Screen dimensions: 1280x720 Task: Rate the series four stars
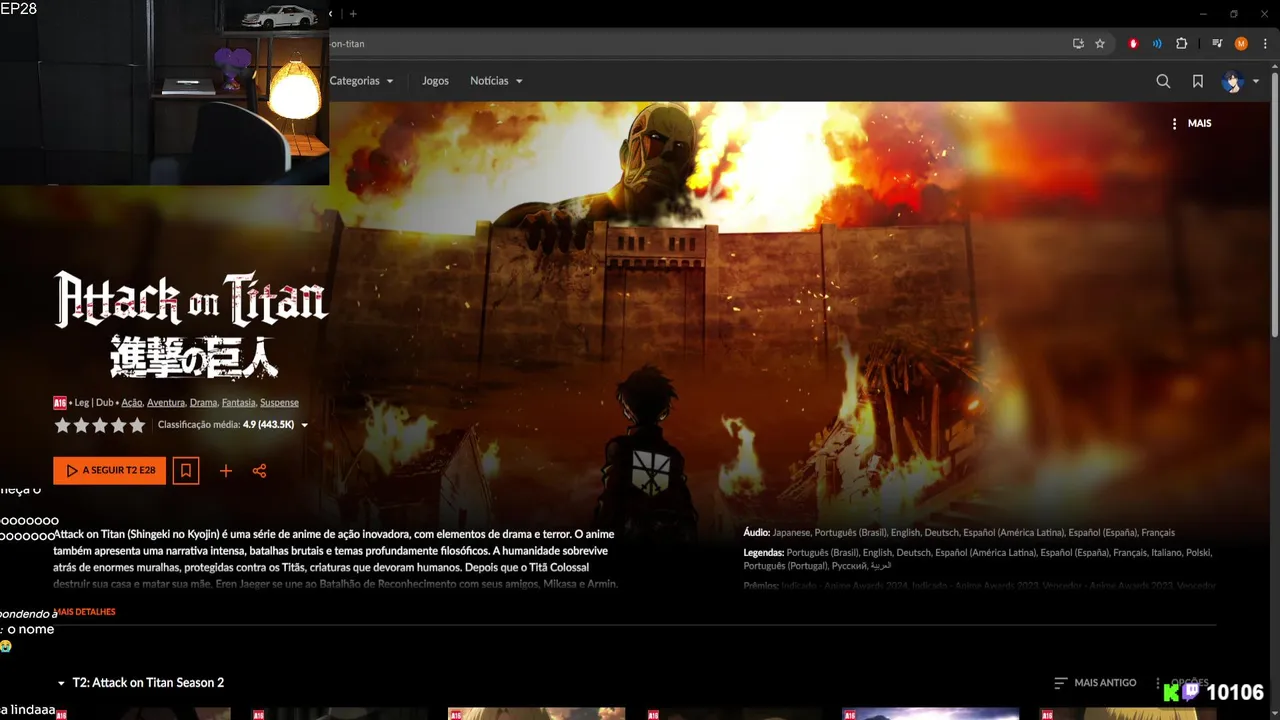coord(119,425)
